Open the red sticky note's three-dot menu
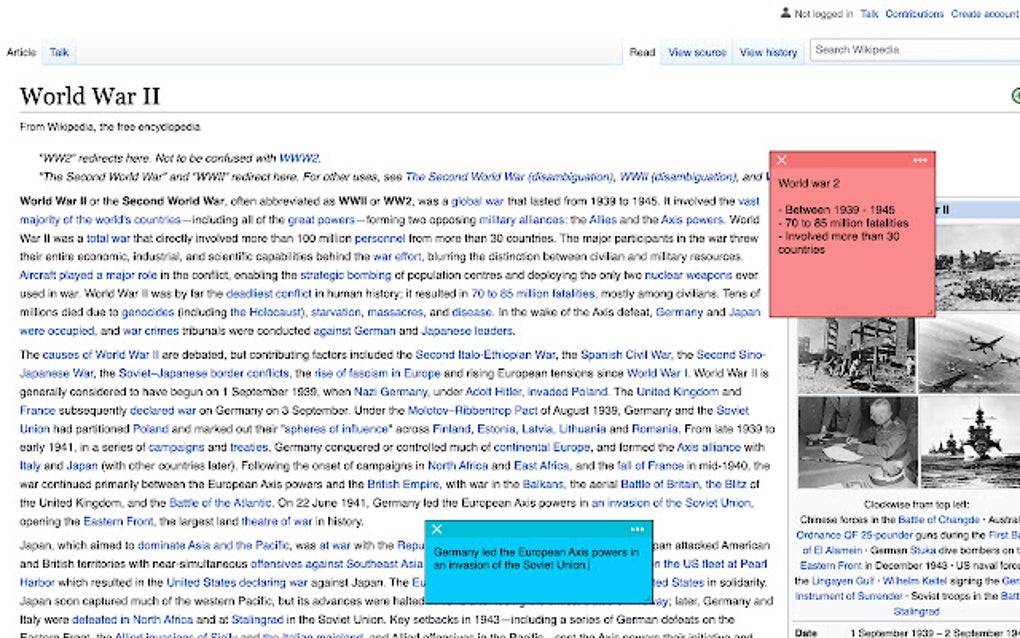Screen dimensions: 1020x638 click(x=920, y=160)
